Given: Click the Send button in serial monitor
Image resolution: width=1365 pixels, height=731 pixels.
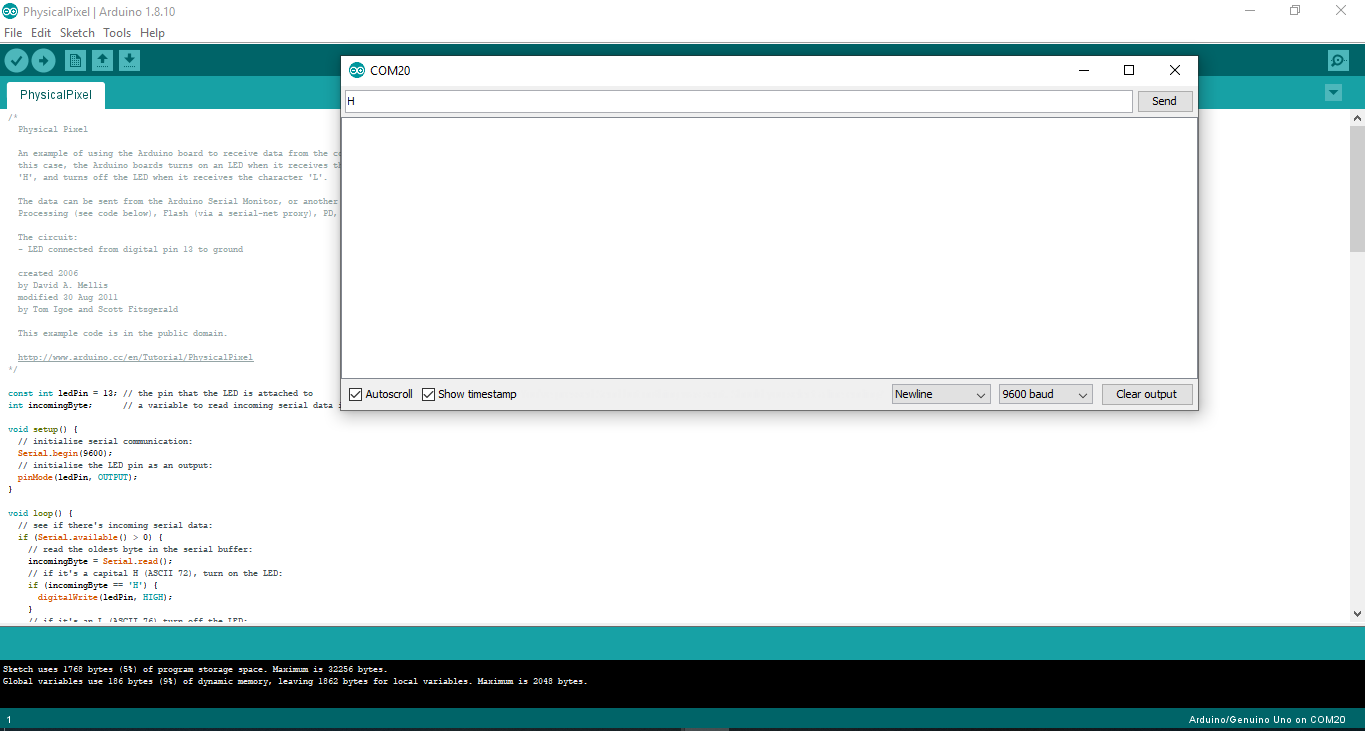Looking at the screenshot, I should tap(1164, 101).
